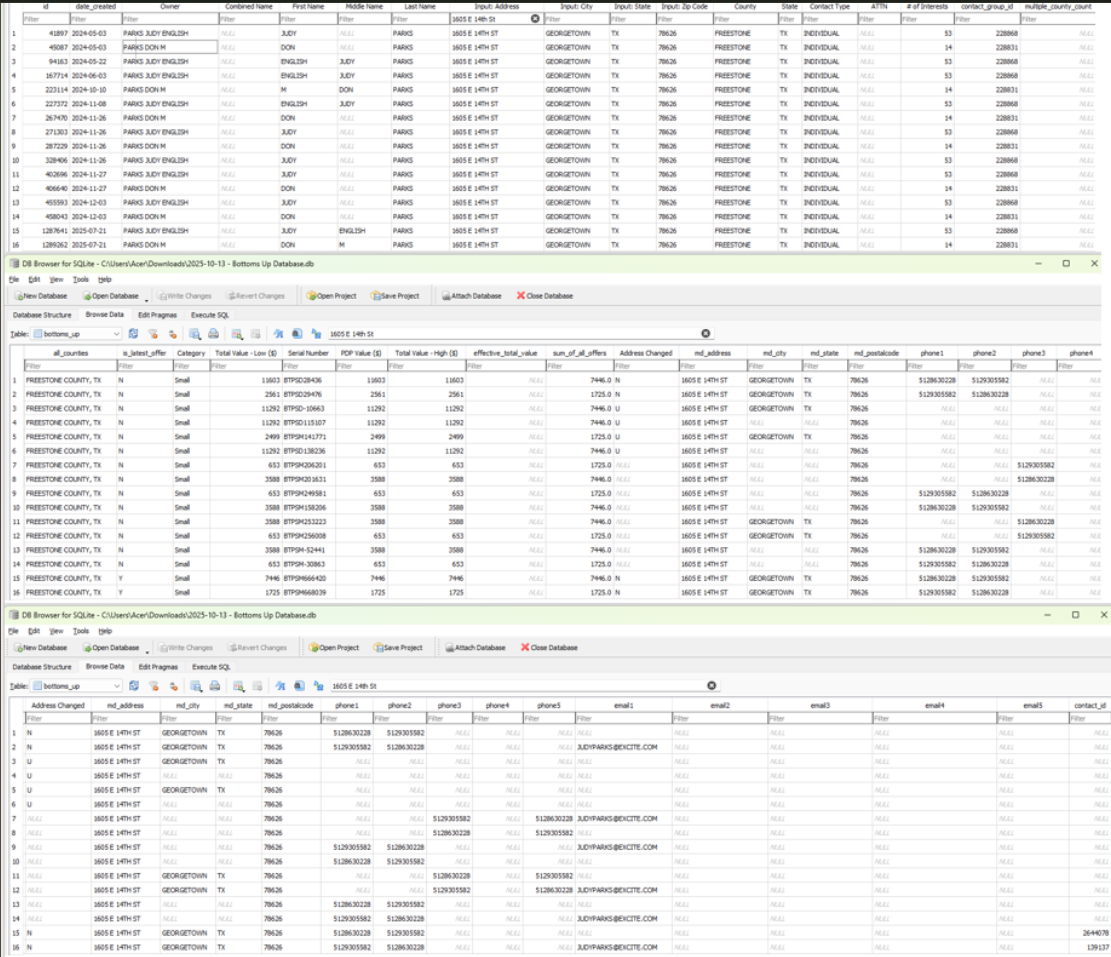1111x957 pixels.
Task: Insert new record icon in middle window
Action: (x=237, y=334)
